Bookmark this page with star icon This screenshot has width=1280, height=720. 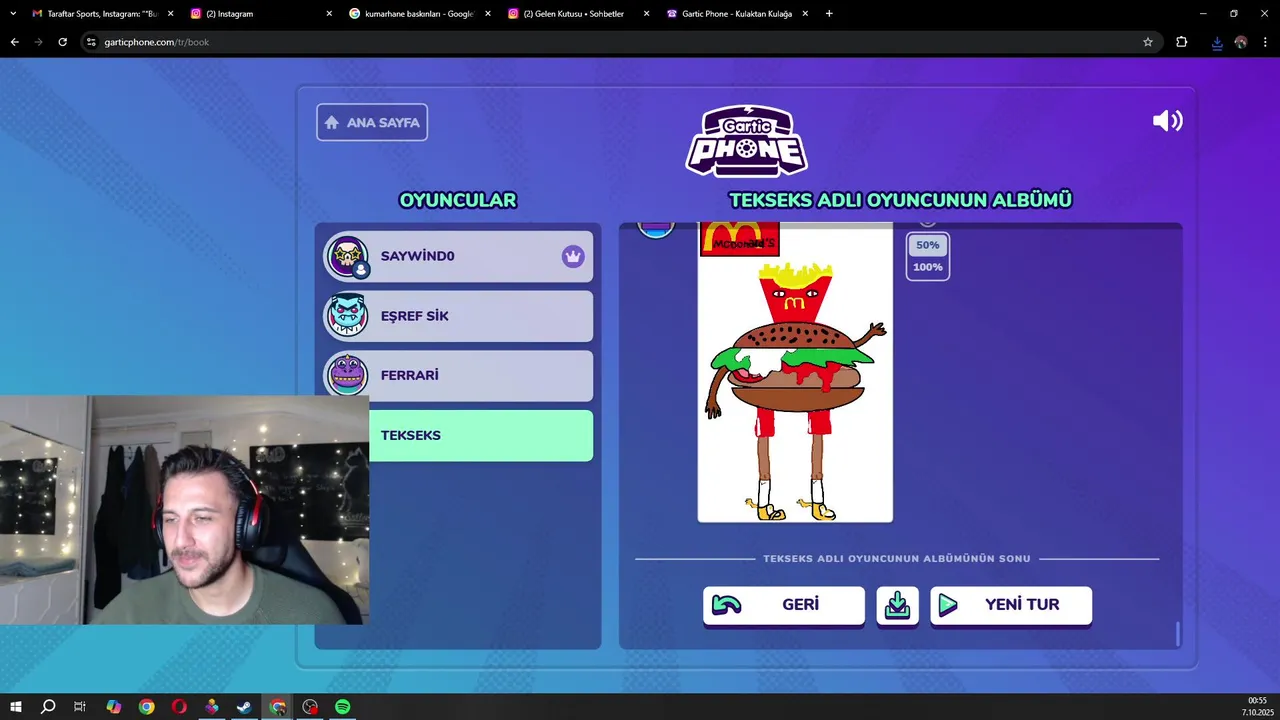[1148, 42]
